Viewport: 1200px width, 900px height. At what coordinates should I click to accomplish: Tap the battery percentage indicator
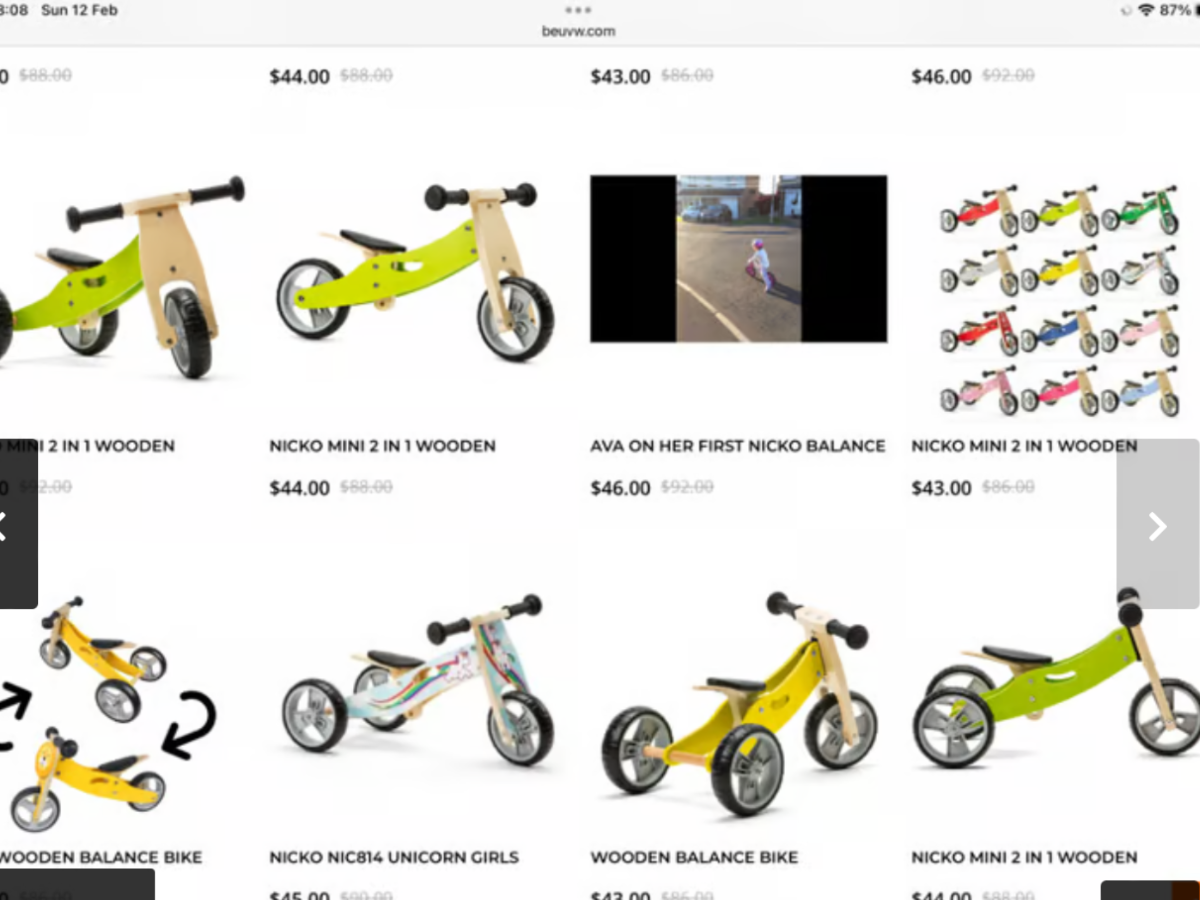coord(1176,10)
